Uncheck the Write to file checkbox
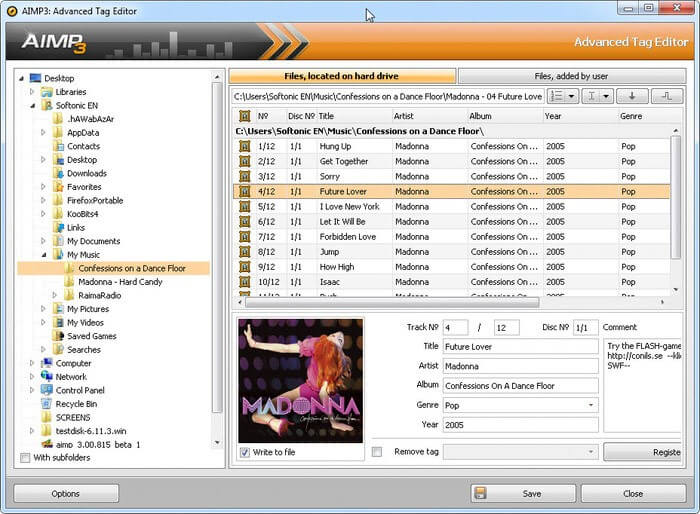Viewport: 700px width, 514px height. pyautogui.click(x=245, y=452)
